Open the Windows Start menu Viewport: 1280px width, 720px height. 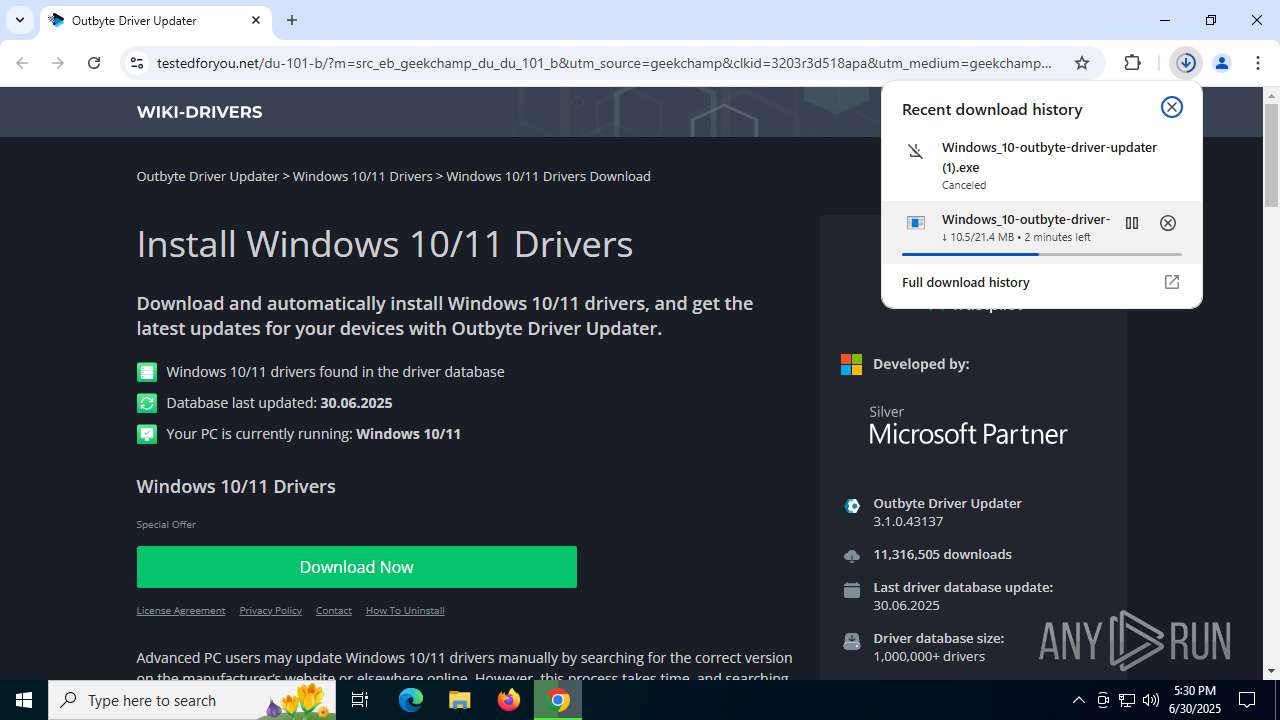click(24, 700)
